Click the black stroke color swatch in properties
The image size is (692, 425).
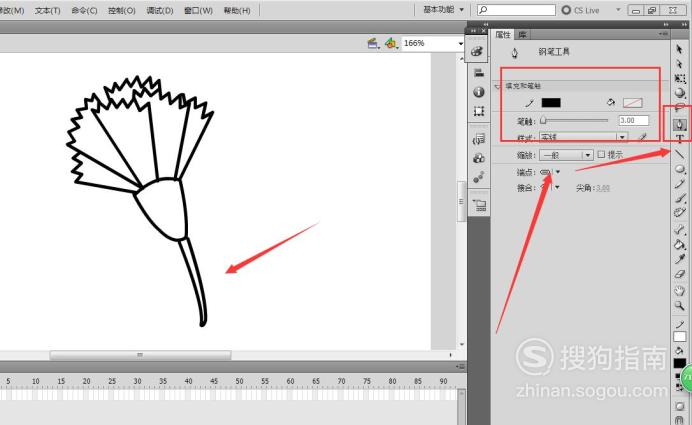pos(551,103)
